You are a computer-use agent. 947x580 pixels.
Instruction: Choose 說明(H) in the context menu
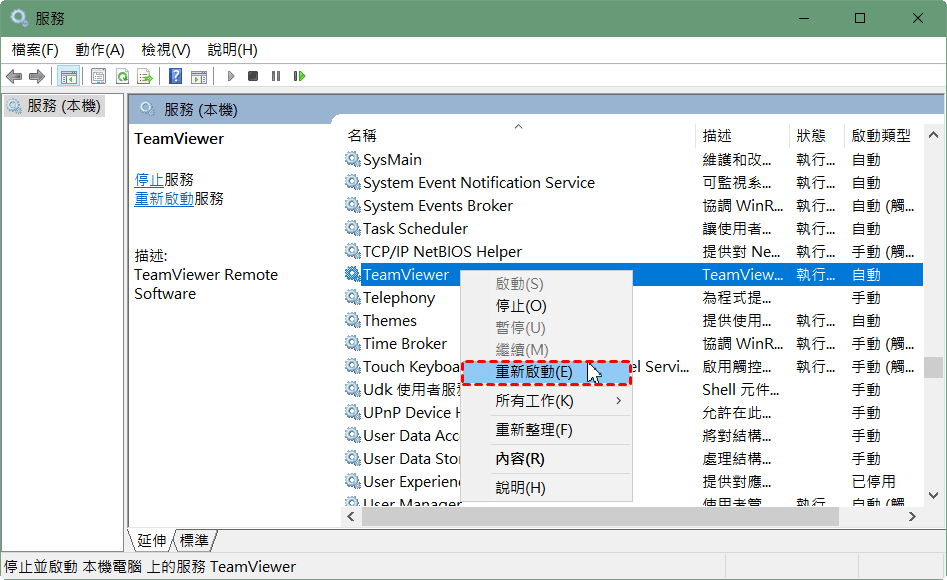[x=547, y=488]
